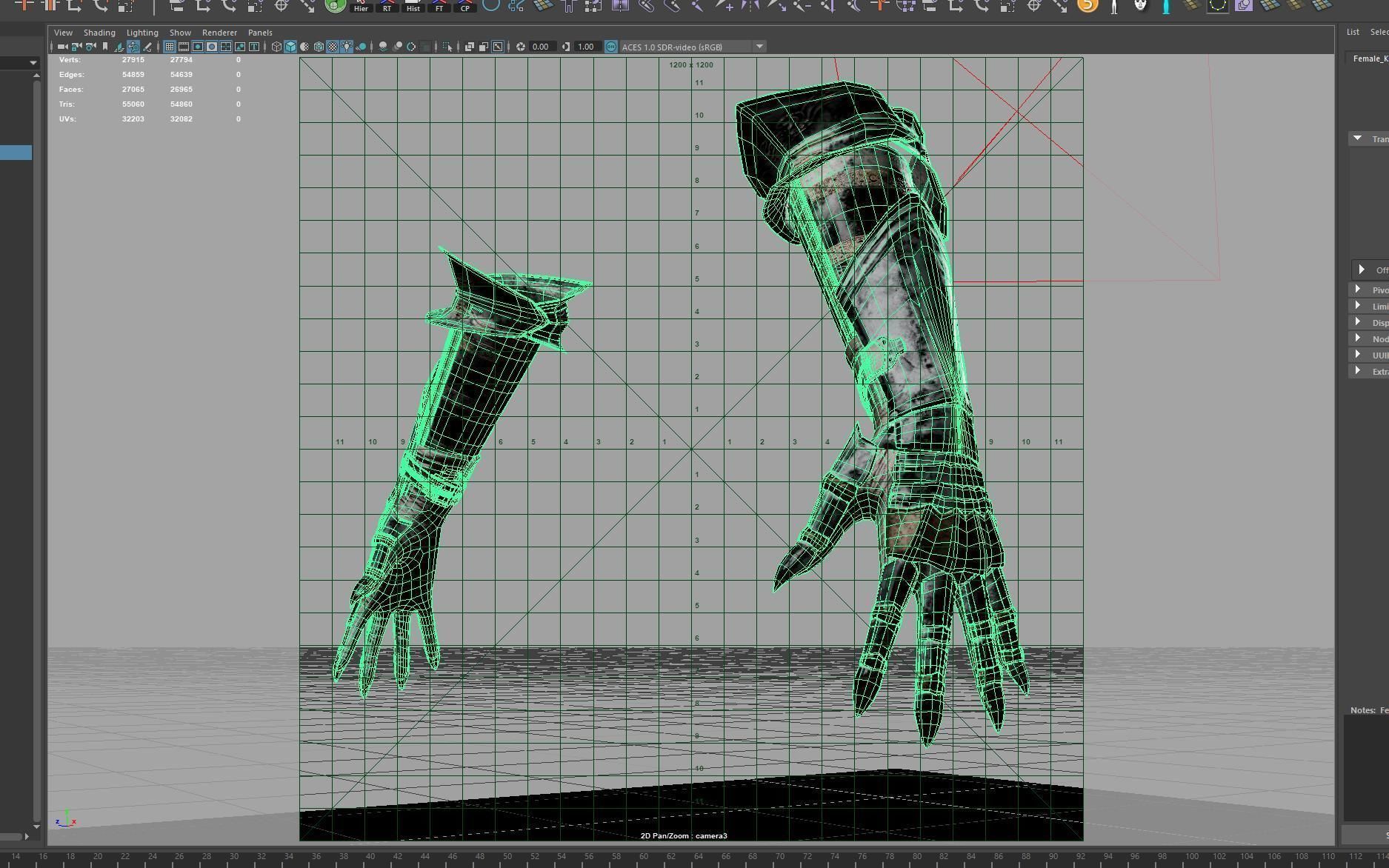Expand the Offset section arrow
Viewport: 1389px width, 868px height.
click(1362, 270)
